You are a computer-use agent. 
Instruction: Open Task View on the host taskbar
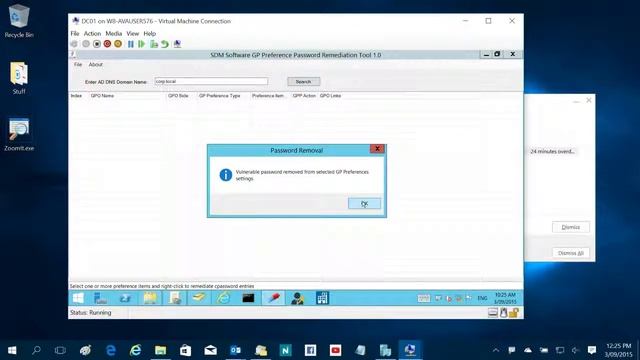pos(60,350)
